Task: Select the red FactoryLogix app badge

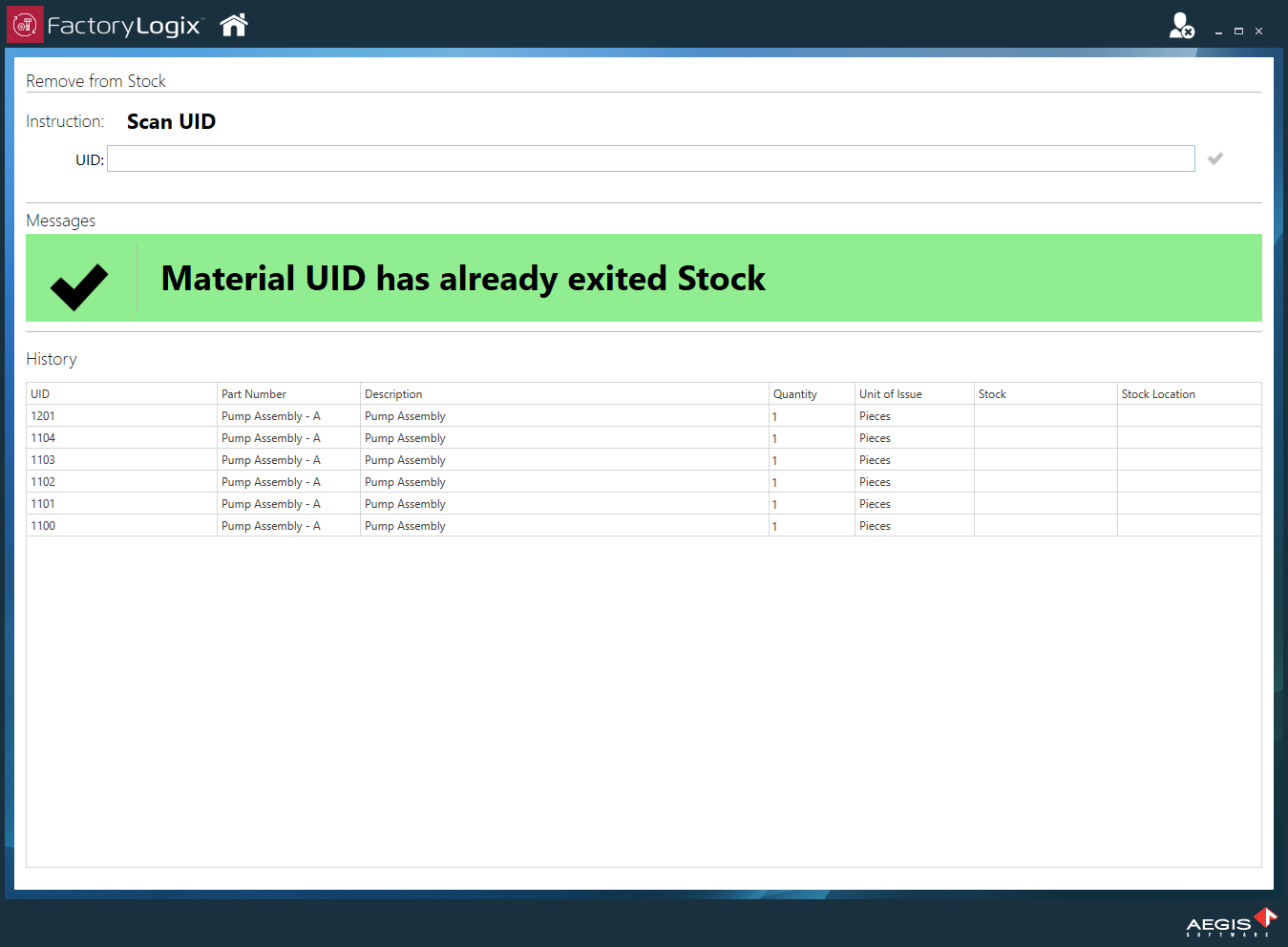Action: click(24, 24)
